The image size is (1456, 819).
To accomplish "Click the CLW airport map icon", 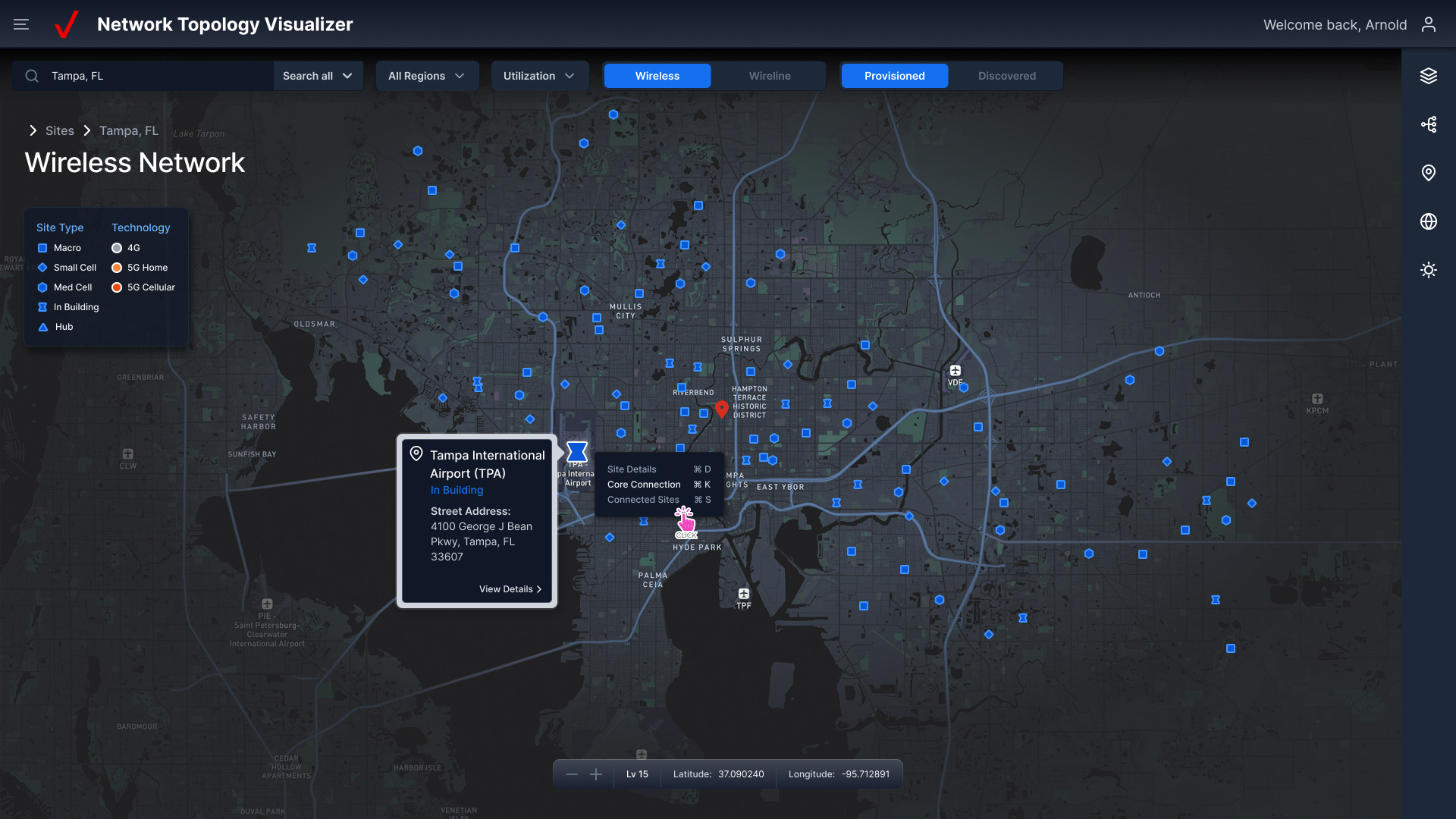I will 128,454.
